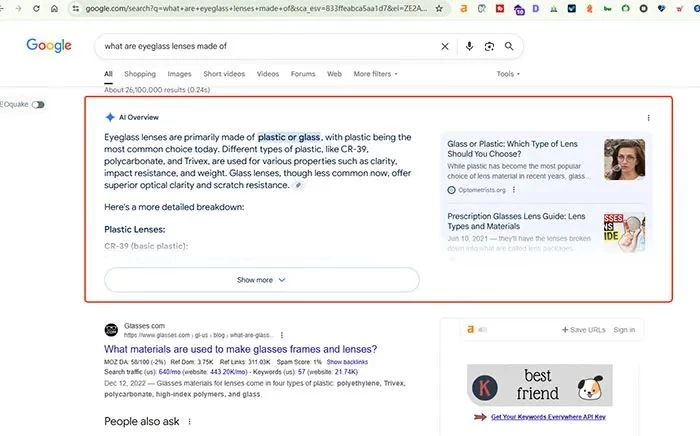This screenshot has width=700, height=436.
Task: Start voice search with microphone icon
Action: (x=469, y=46)
